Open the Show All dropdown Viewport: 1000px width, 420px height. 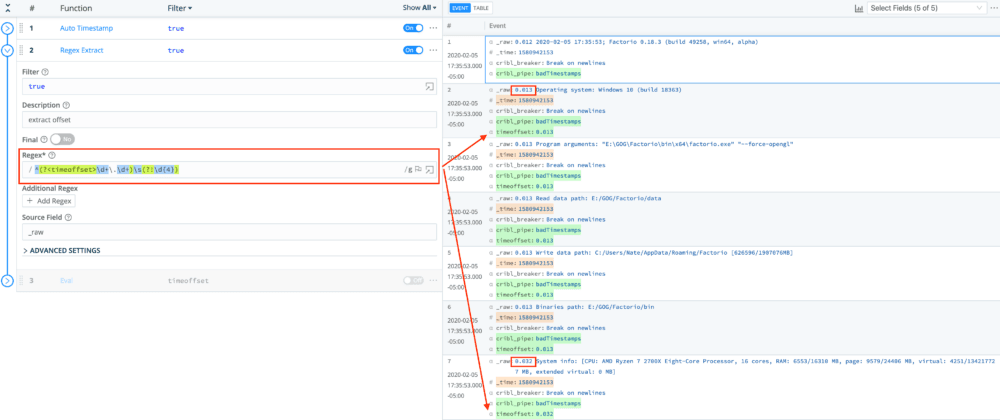pyautogui.click(x=419, y=8)
